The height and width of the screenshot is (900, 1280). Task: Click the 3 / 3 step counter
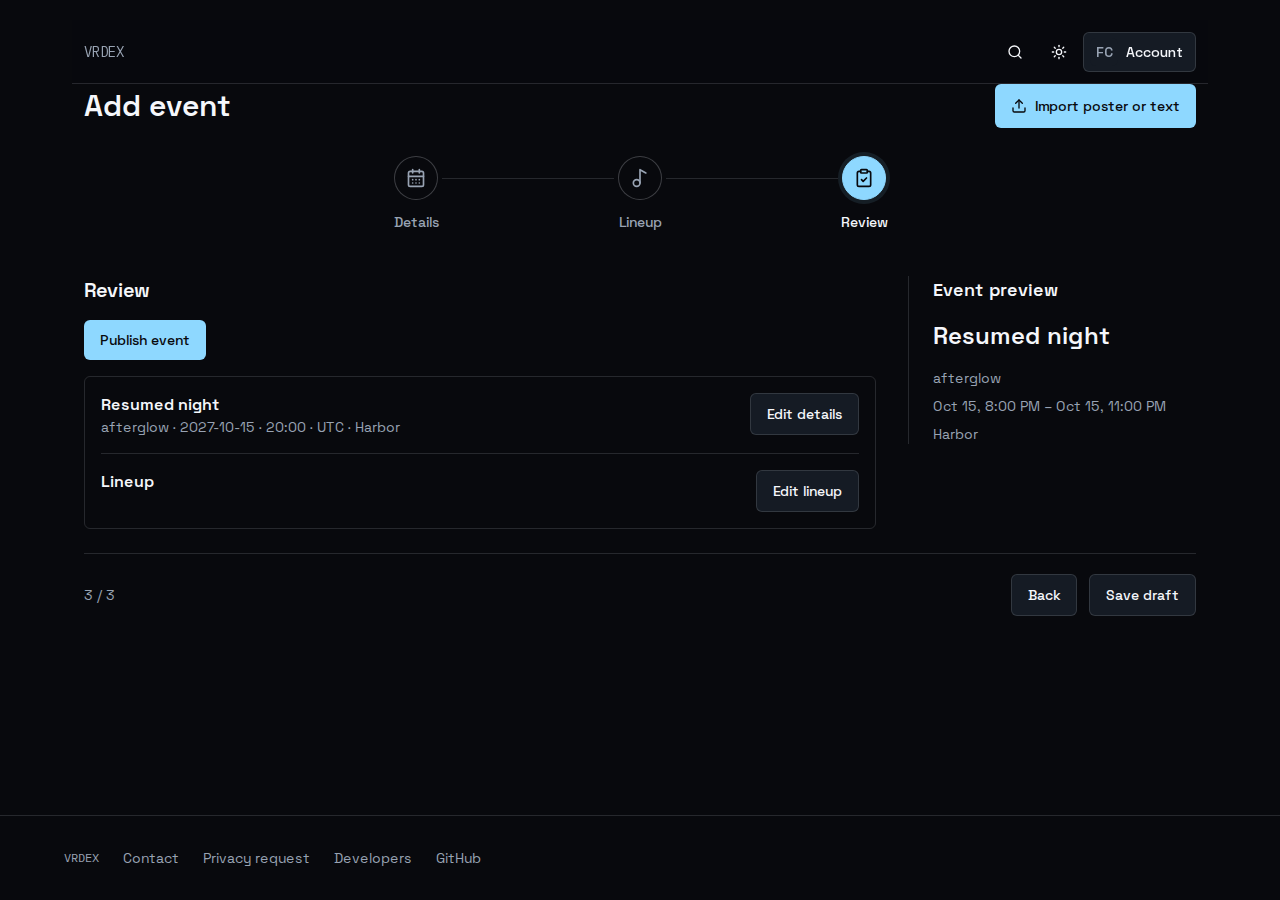[x=99, y=595]
